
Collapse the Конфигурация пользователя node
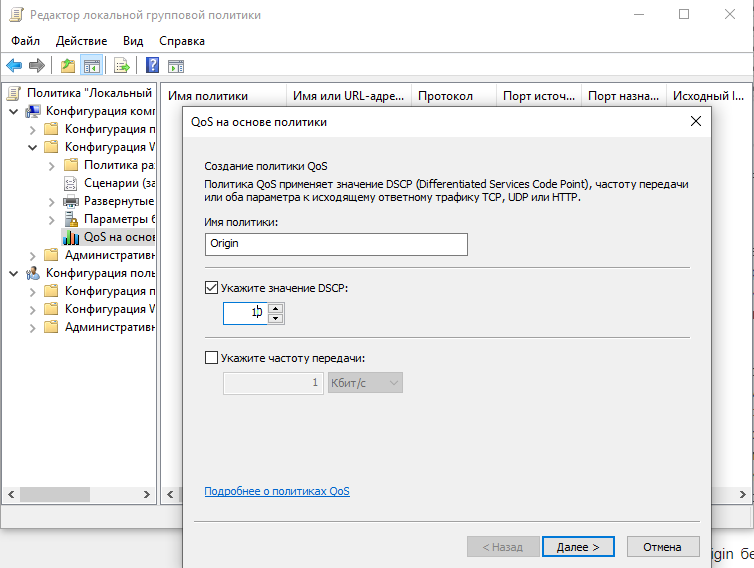tap(13, 274)
